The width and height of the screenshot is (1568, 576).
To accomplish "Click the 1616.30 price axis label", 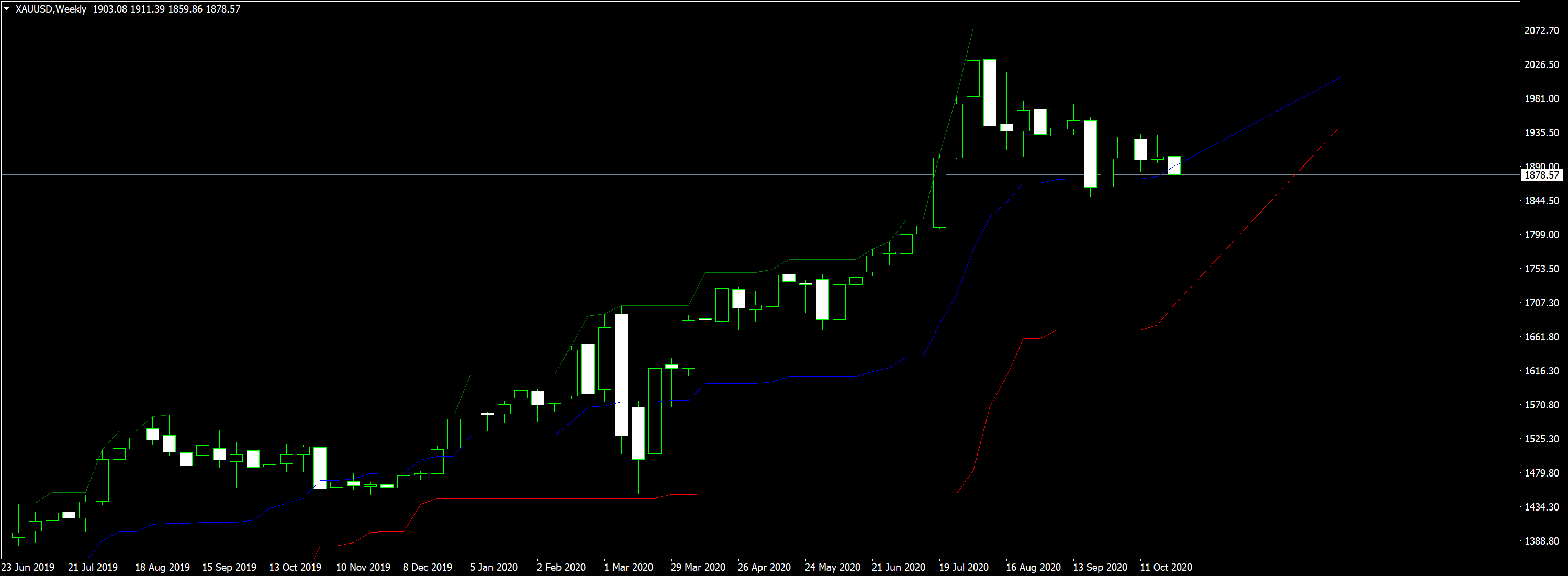I will [x=1542, y=371].
